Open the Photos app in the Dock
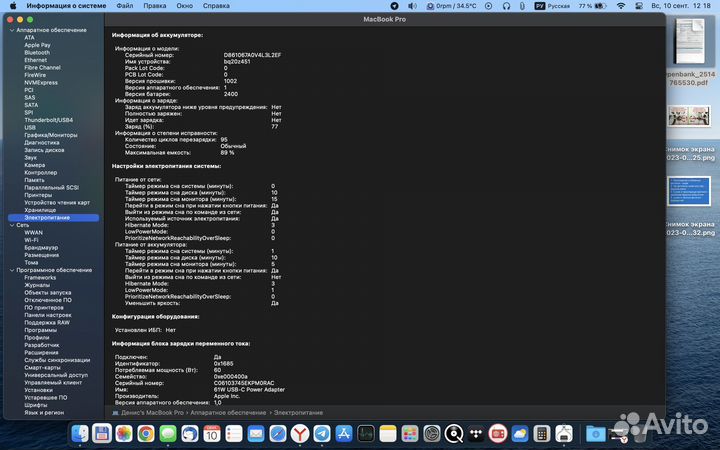Screen dimensions: 720x450 124,433
